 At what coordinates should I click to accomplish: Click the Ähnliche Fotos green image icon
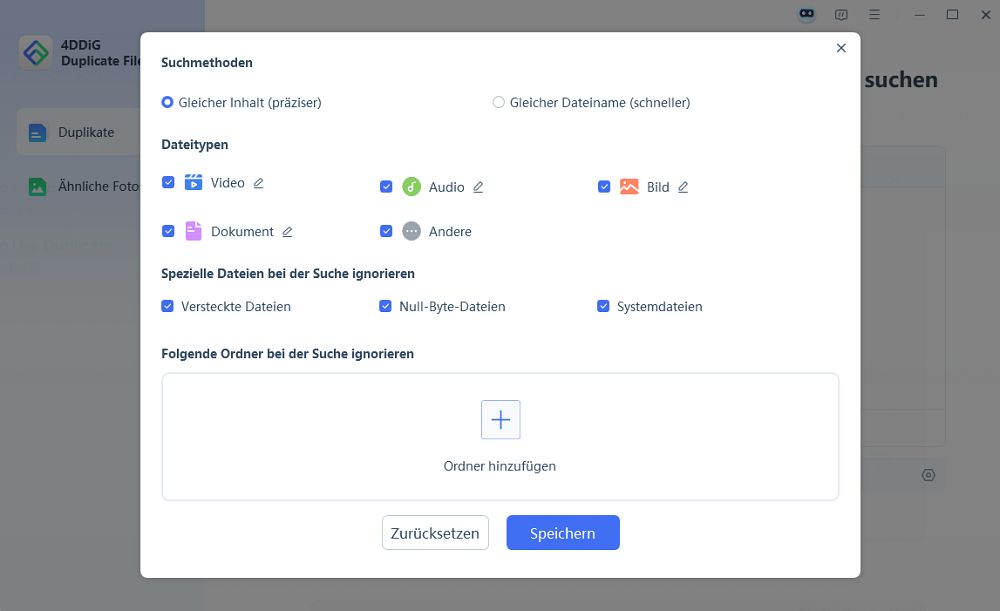pos(38,186)
